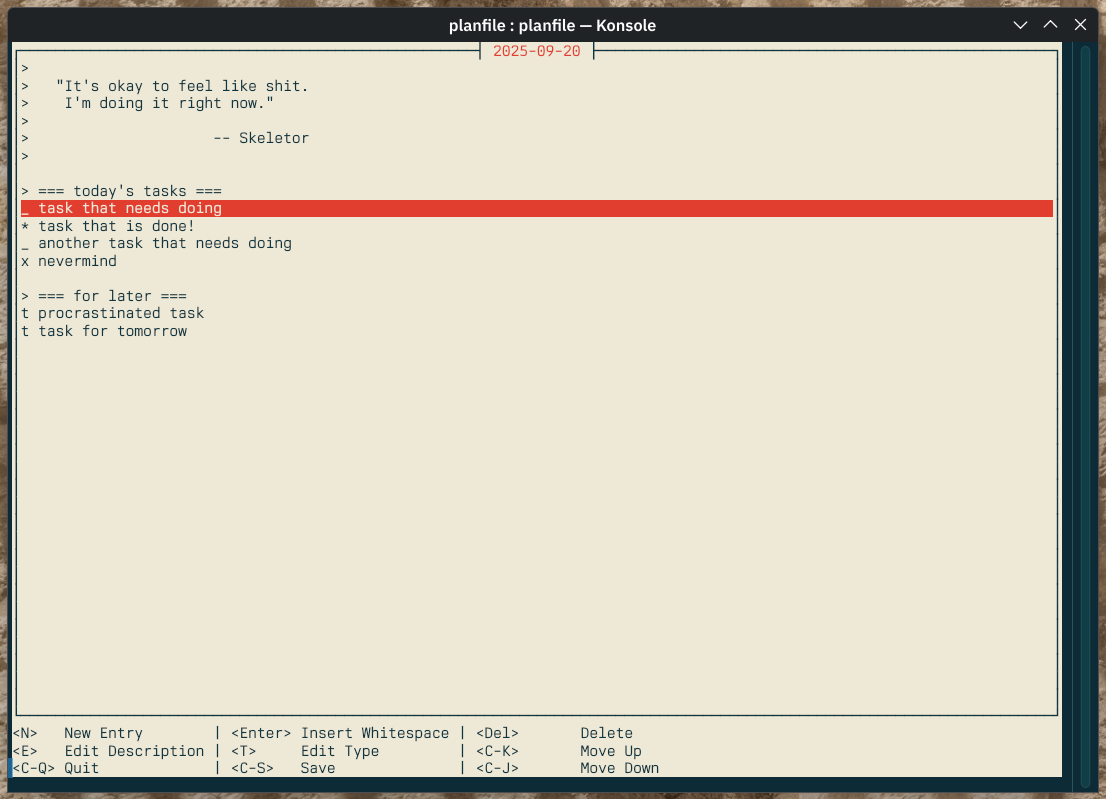Click the Skeletor quote attribution line
This screenshot has width=1106, height=799.
click(260, 138)
